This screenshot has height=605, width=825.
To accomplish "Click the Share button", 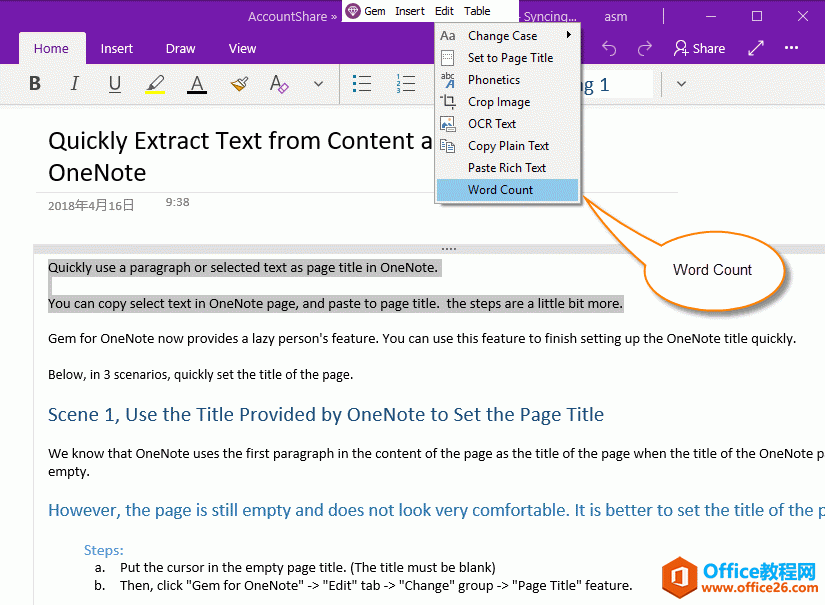I will (x=699, y=48).
